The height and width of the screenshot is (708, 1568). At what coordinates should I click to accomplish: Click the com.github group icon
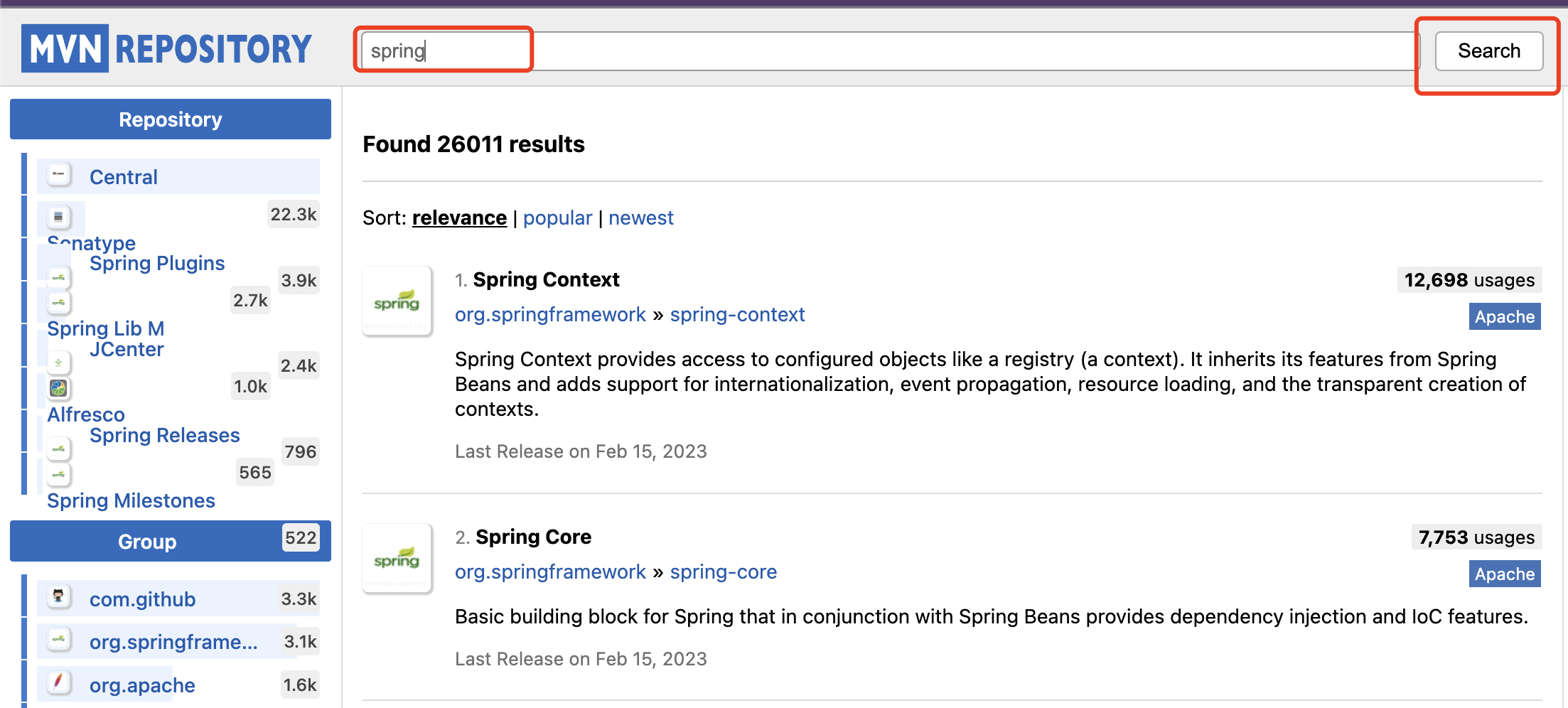59,596
